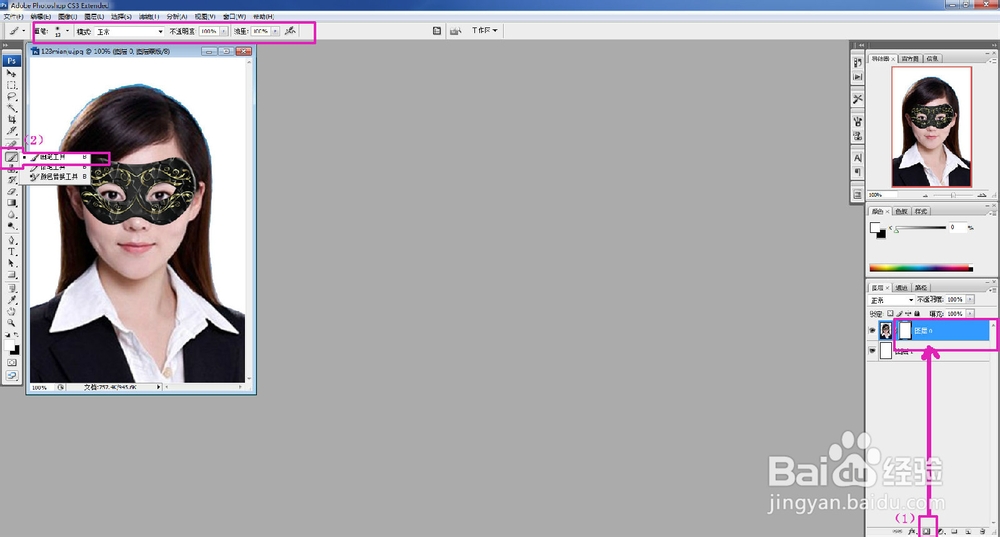Open the layer blend mode dropdown
The height and width of the screenshot is (537, 1000).
click(892, 300)
